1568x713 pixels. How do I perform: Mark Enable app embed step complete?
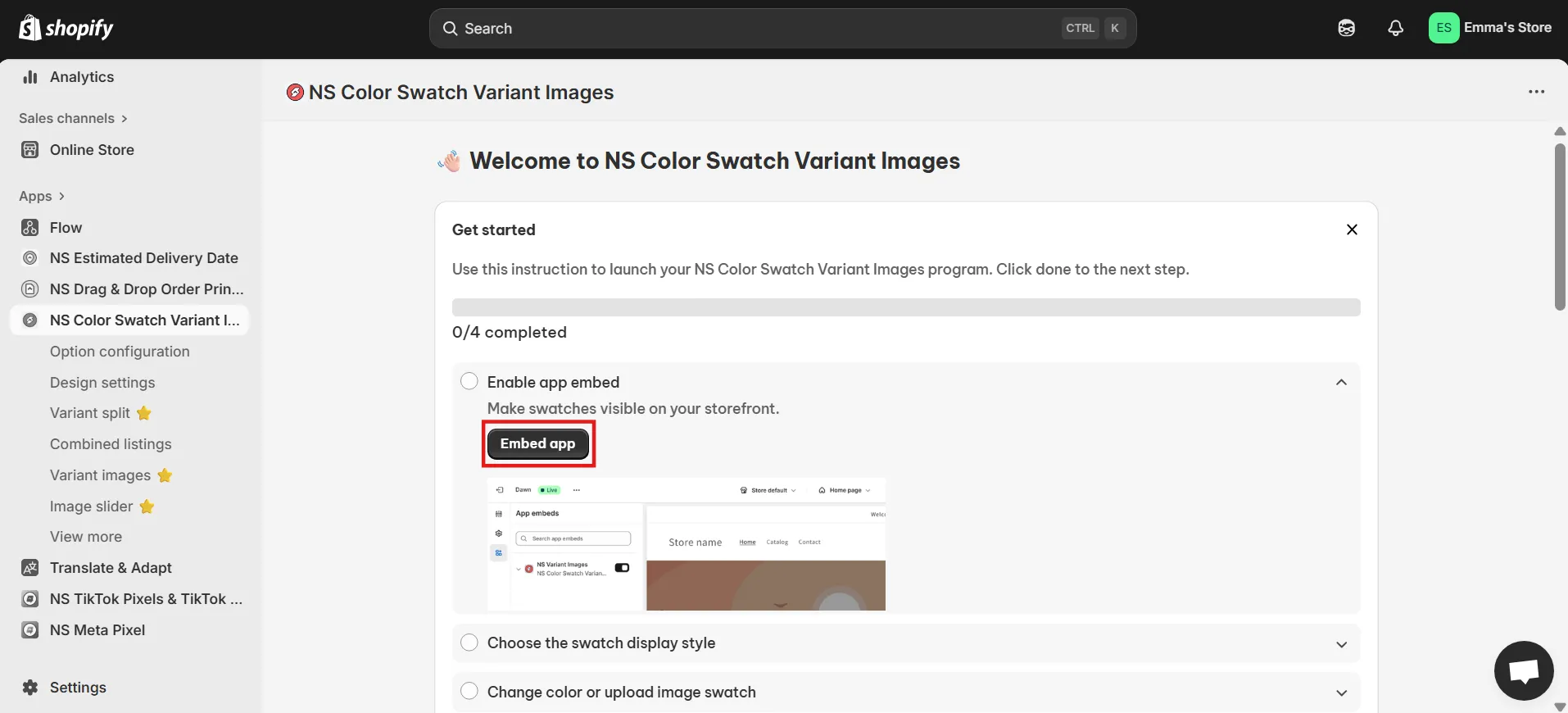click(x=469, y=381)
